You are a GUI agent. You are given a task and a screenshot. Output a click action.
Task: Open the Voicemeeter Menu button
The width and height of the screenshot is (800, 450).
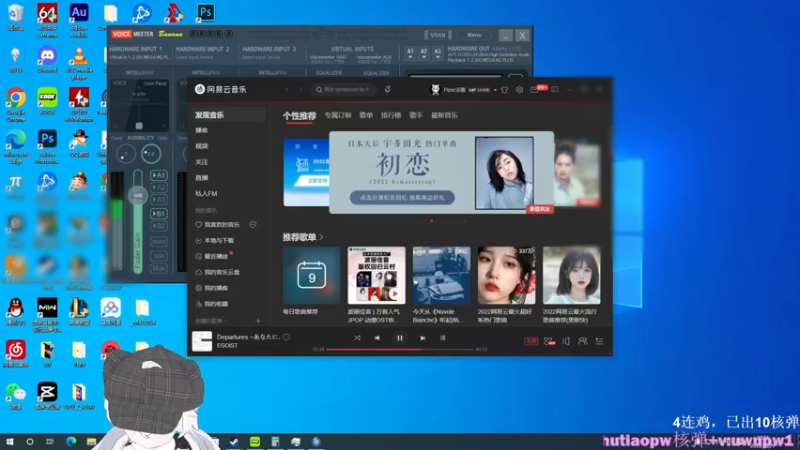[474, 35]
